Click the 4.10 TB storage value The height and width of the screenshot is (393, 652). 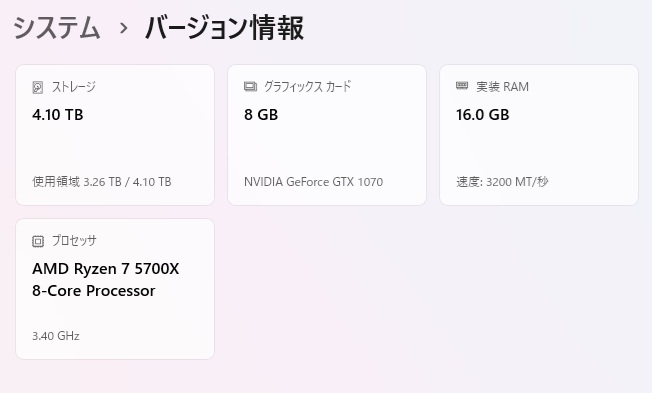(58, 115)
